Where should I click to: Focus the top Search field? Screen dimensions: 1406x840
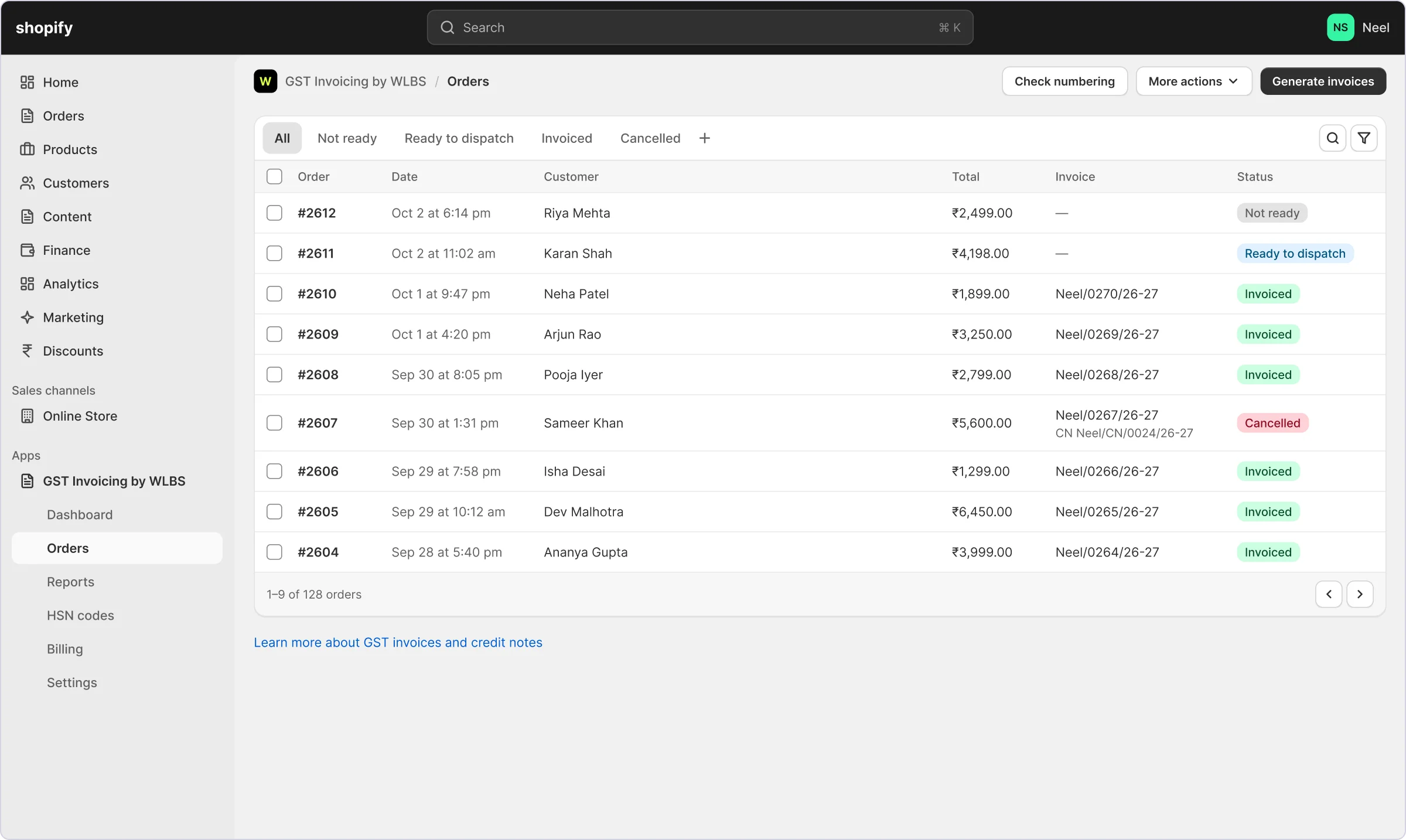700,28
